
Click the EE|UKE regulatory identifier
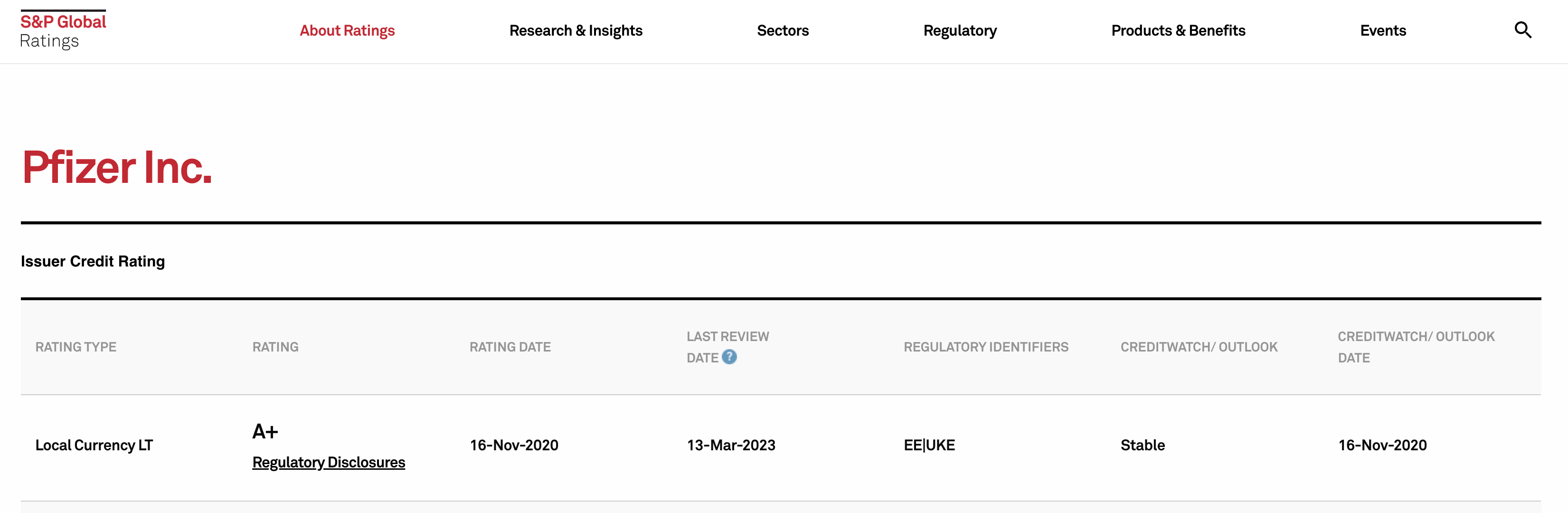tap(929, 446)
